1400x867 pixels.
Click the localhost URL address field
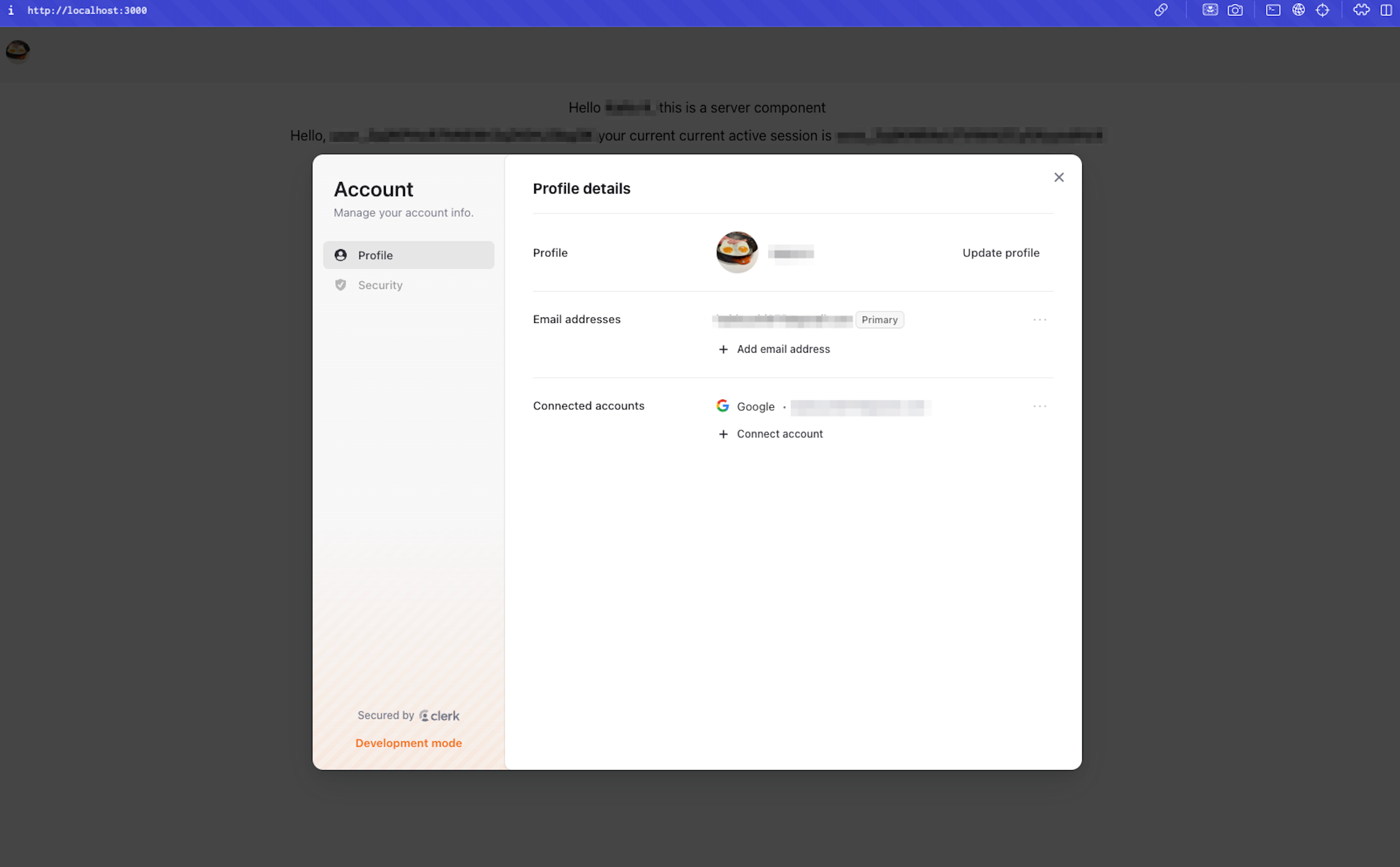(x=87, y=10)
